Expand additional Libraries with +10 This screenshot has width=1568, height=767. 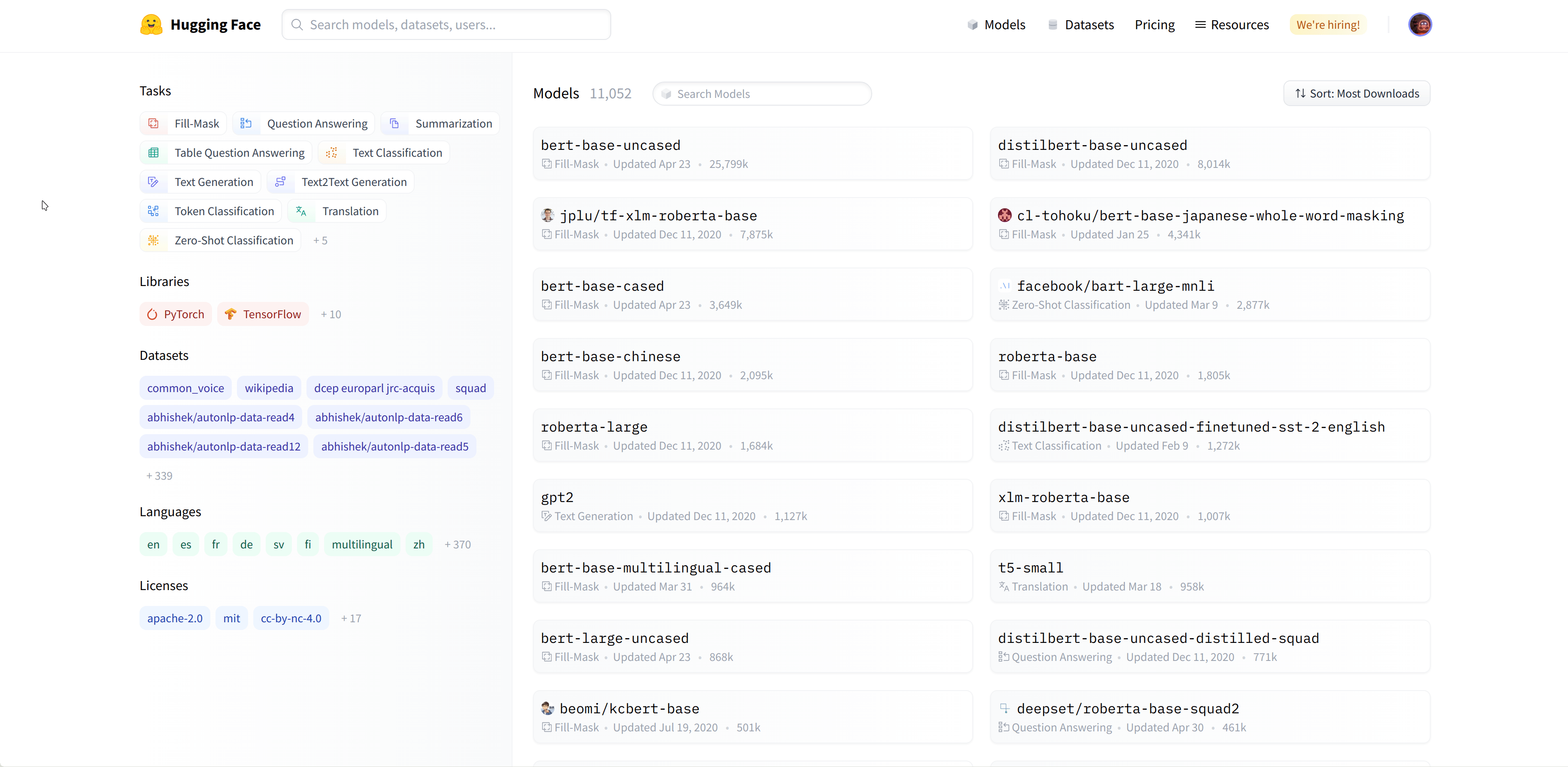pyautogui.click(x=331, y=313)
